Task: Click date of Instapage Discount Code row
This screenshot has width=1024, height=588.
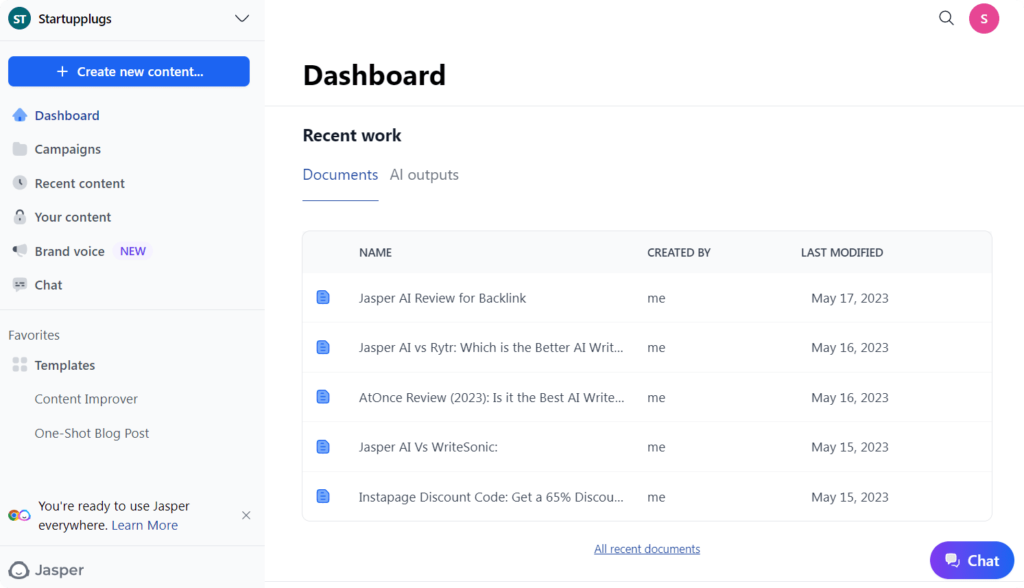Action: [850, 497]
